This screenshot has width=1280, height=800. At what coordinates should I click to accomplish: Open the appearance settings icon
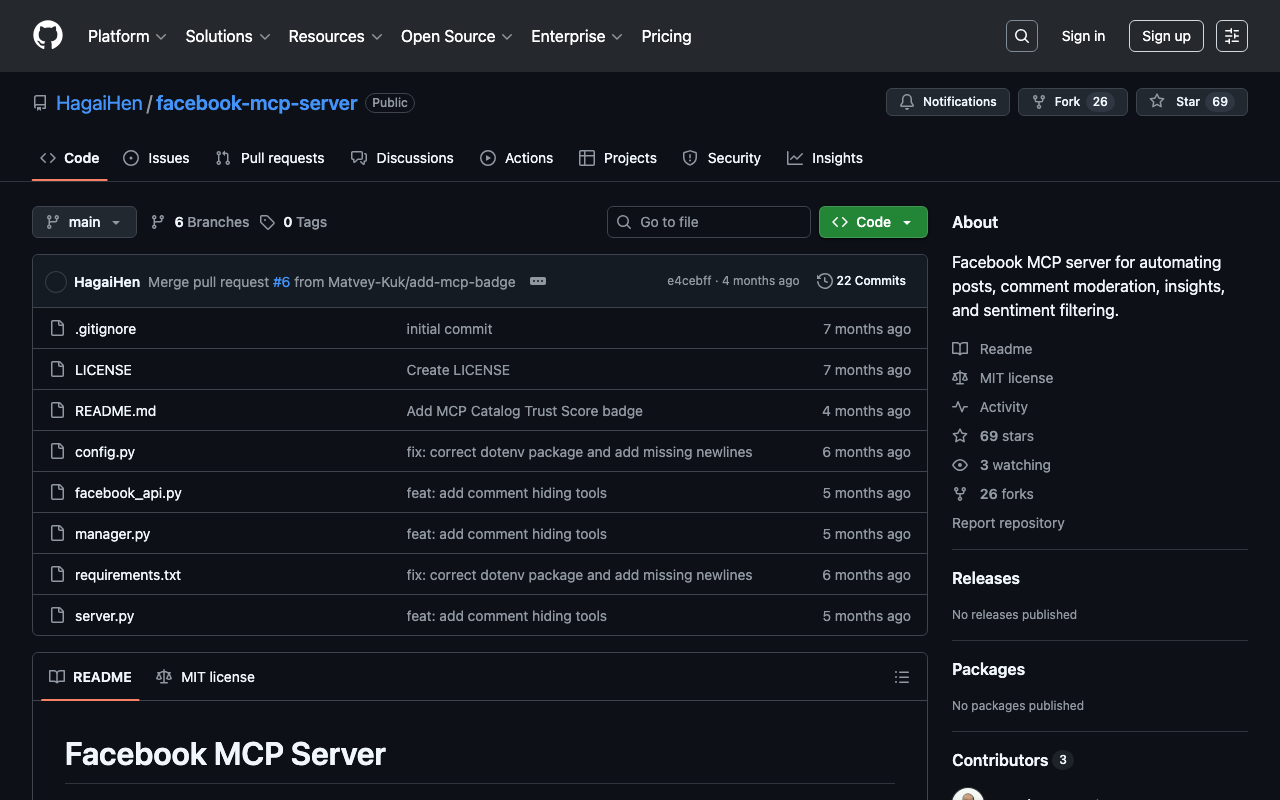(1231, 36)
